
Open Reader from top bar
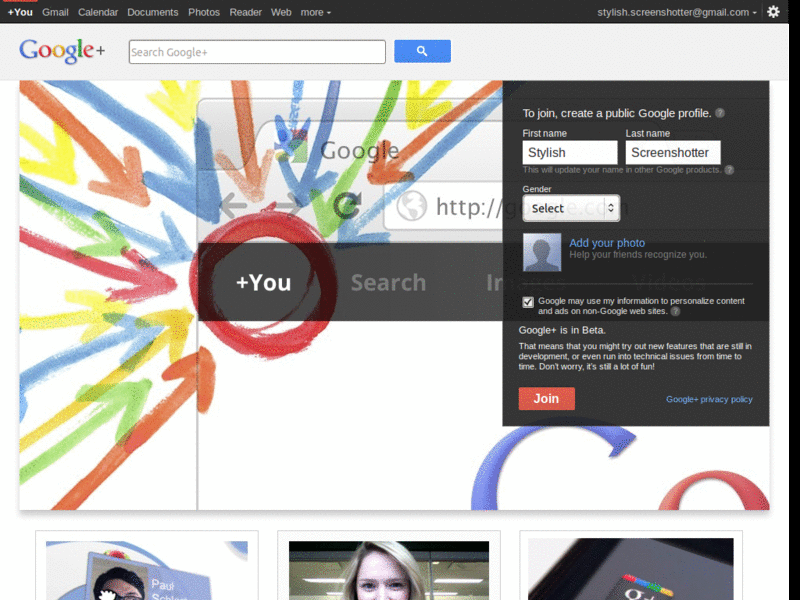pos(245,12)
